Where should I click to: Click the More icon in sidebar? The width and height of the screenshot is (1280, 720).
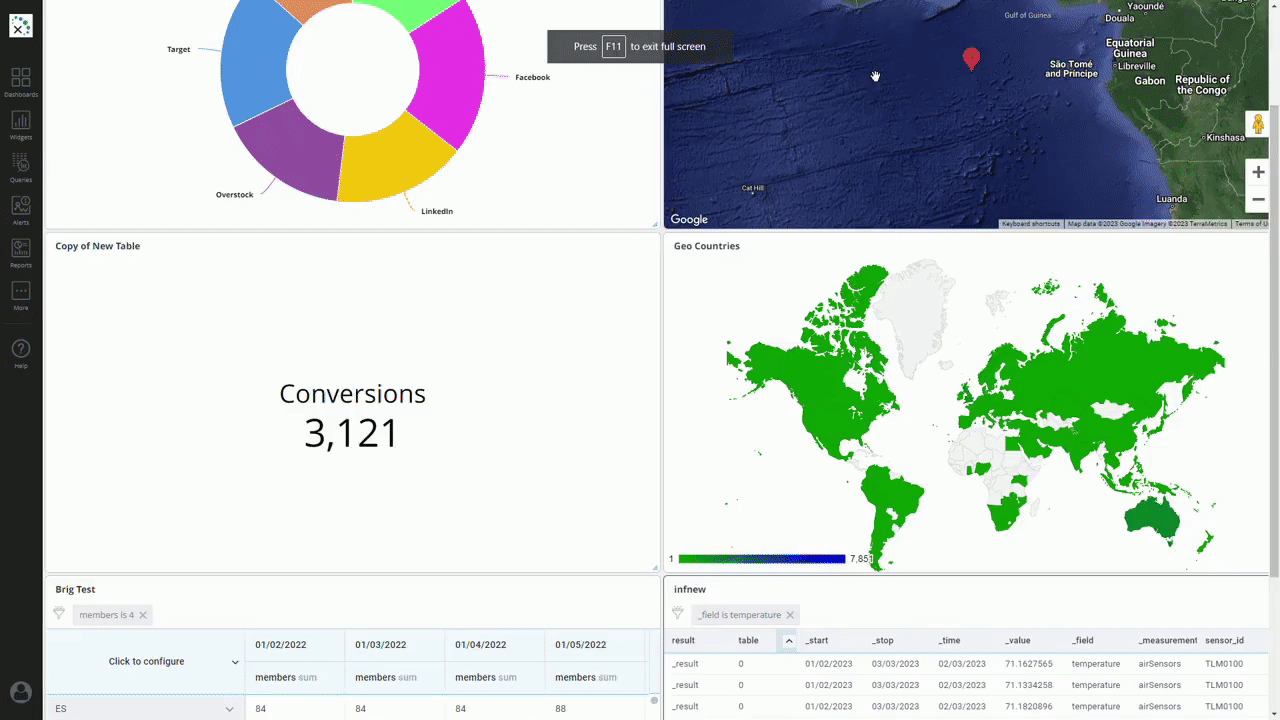21,295
